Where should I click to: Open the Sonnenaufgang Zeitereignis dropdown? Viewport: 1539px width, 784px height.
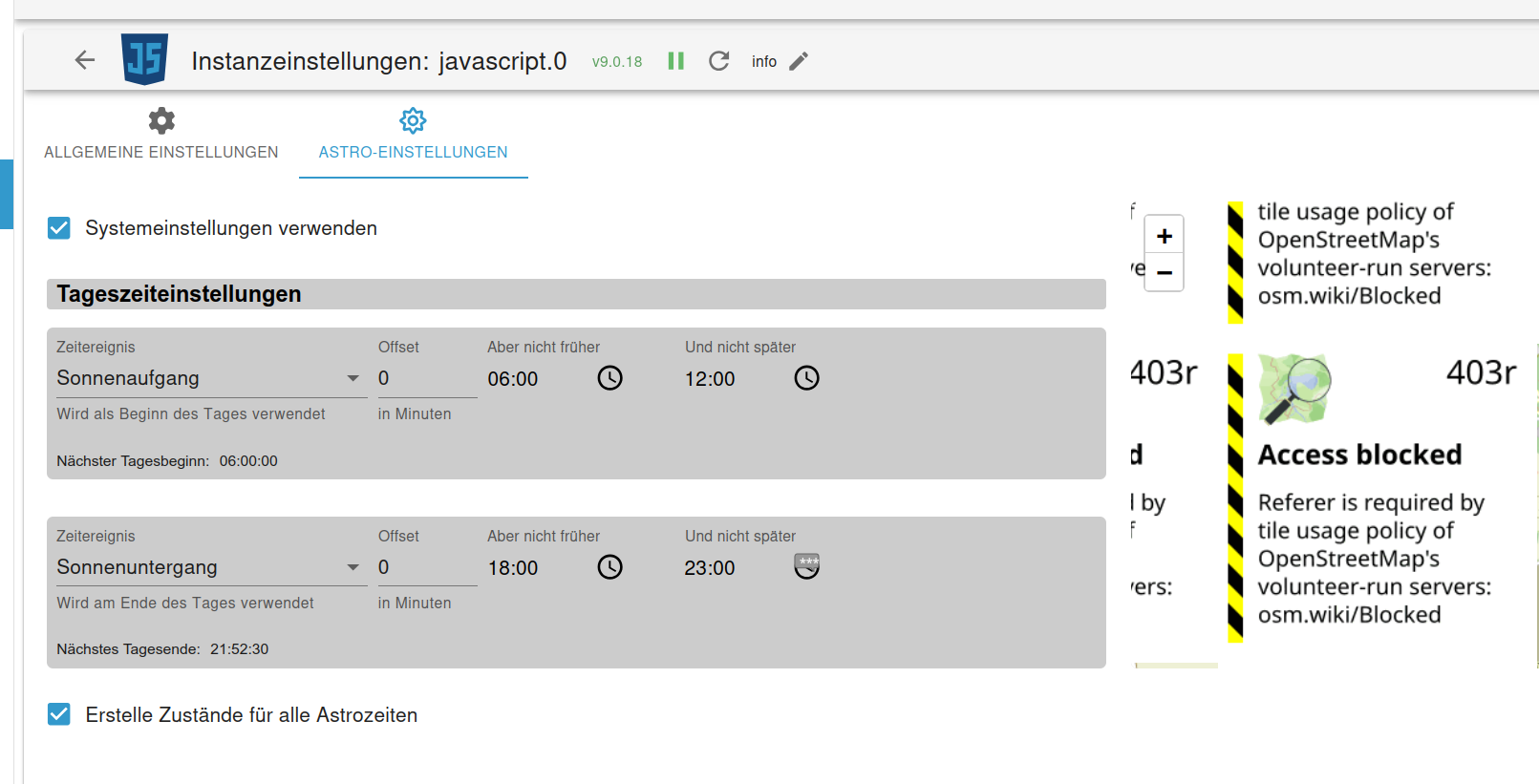pyautogui.click(x=211, y=378)
